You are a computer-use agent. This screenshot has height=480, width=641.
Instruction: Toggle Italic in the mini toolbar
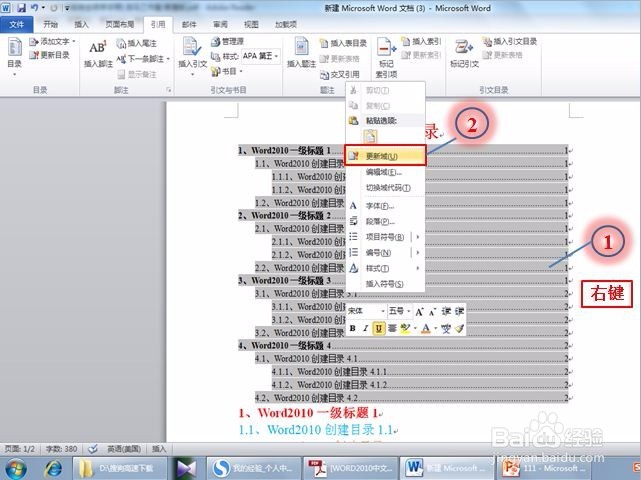[x=365, y=328]
